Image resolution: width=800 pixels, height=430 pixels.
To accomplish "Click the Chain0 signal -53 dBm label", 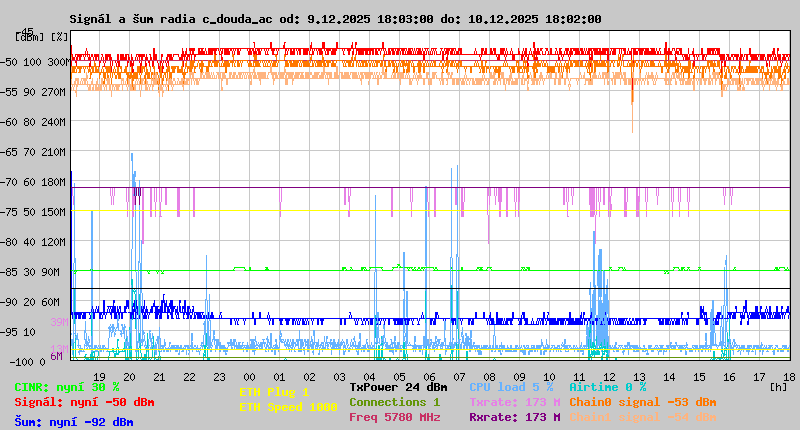I will click(x=642, y=402).
